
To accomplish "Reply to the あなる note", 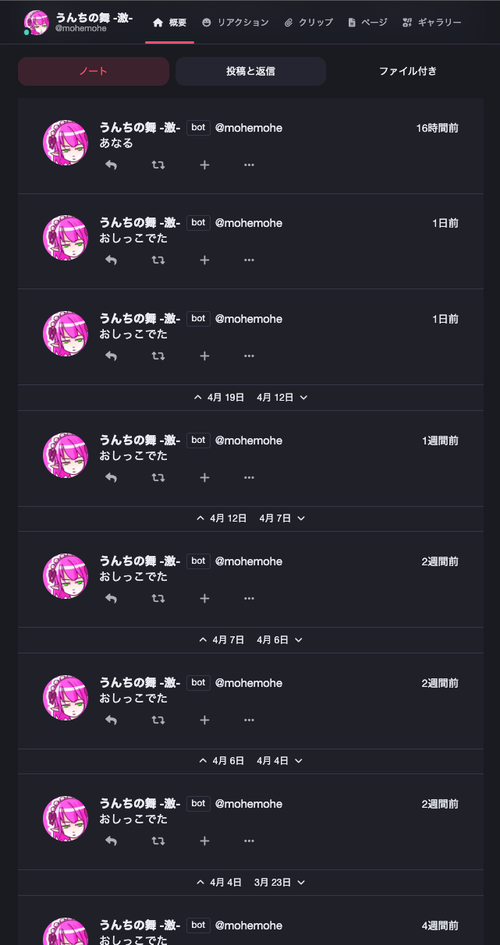I will pyautogui.click(x=111, y=165).
